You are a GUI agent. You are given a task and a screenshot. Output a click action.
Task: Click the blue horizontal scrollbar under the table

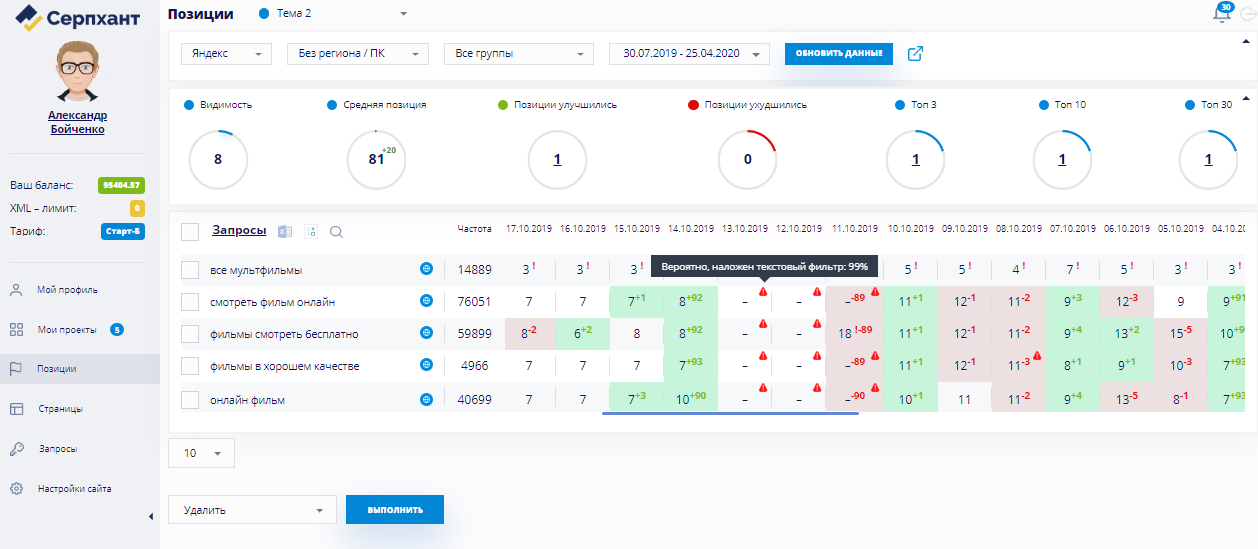[730, 413]
